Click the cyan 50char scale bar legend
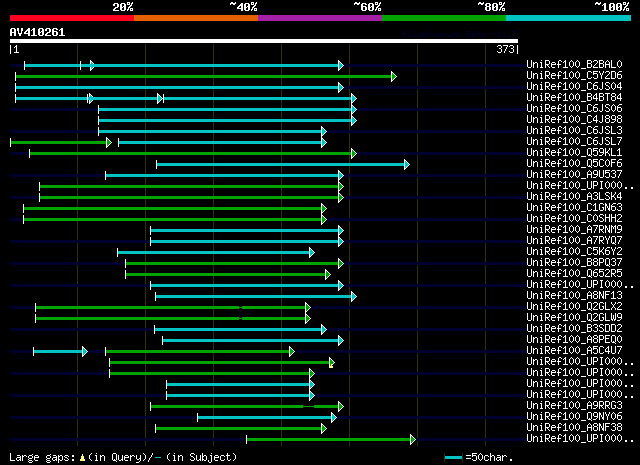 [x=453, y=458]
